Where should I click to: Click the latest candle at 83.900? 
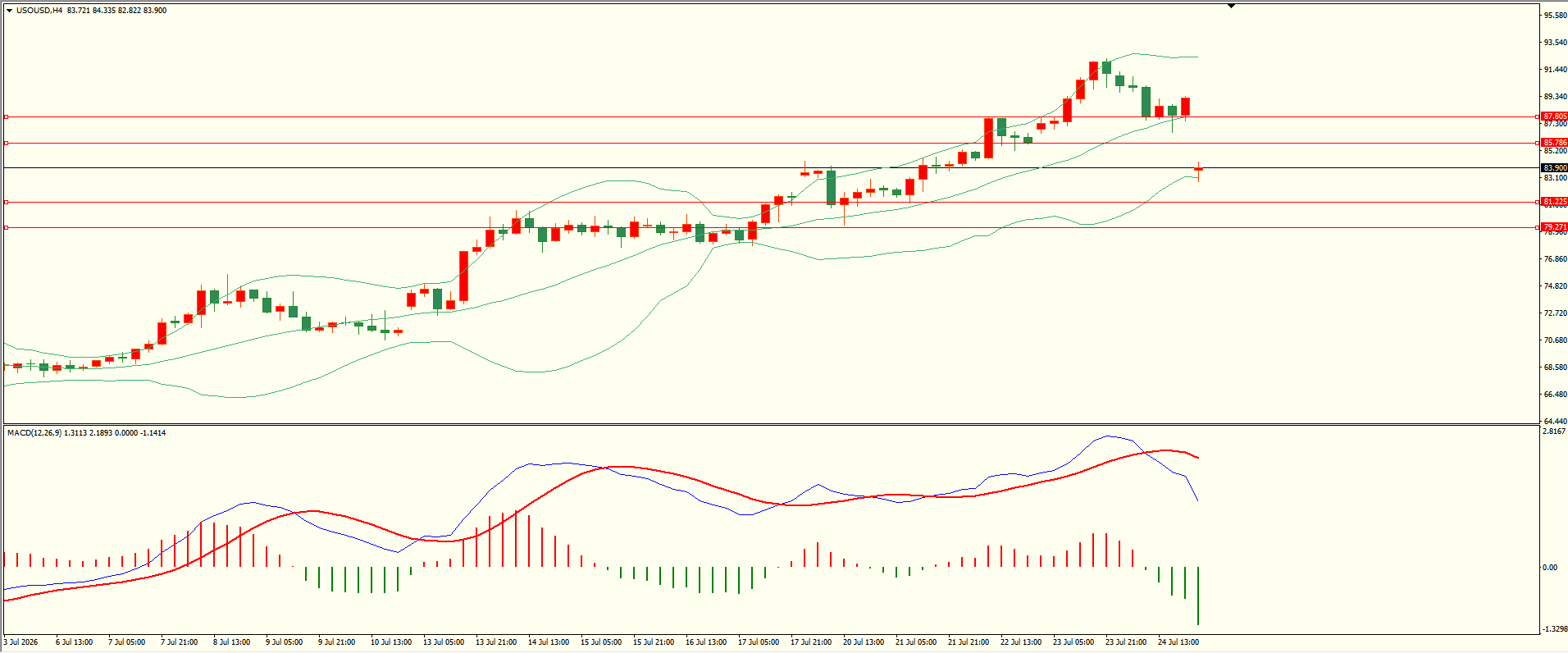pos(1198,169)
